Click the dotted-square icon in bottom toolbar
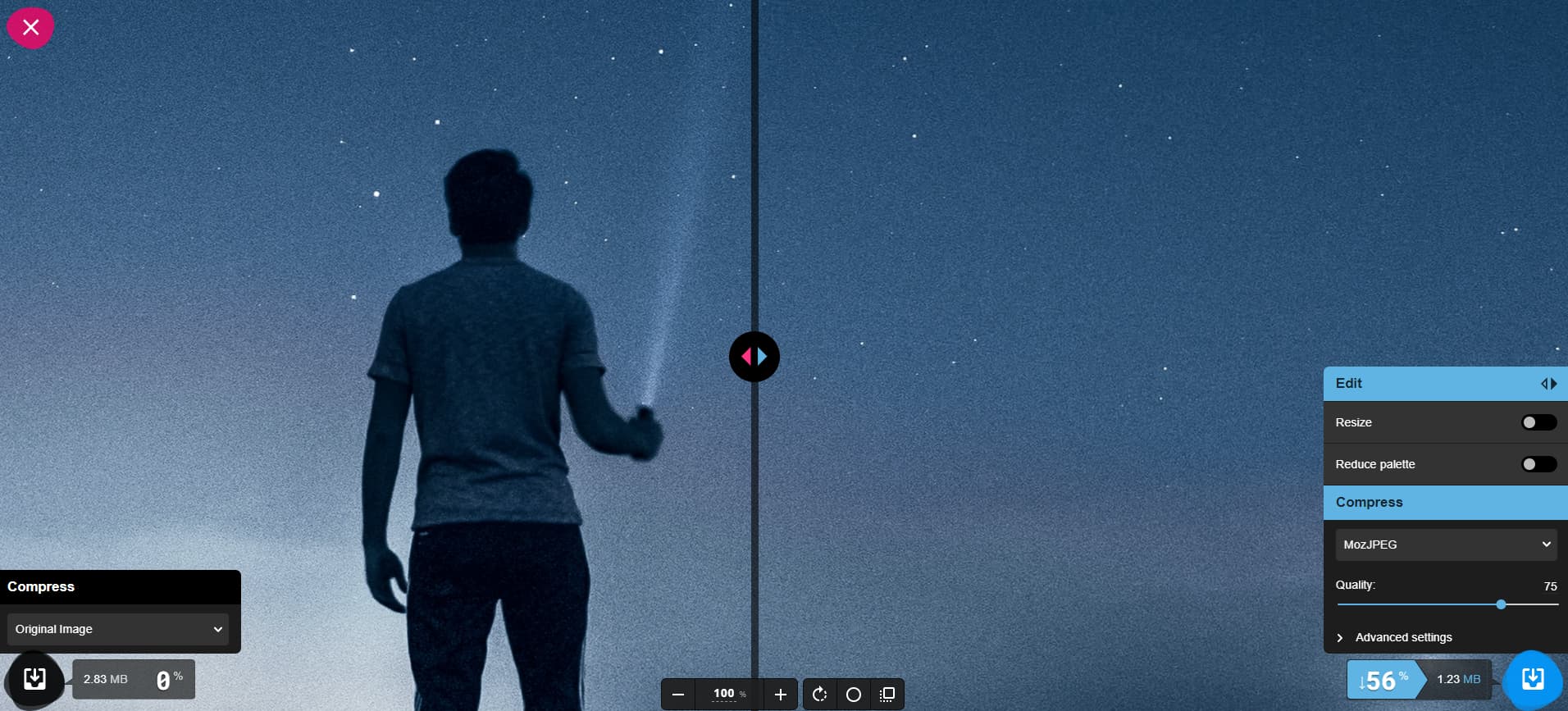 (887, 695)
